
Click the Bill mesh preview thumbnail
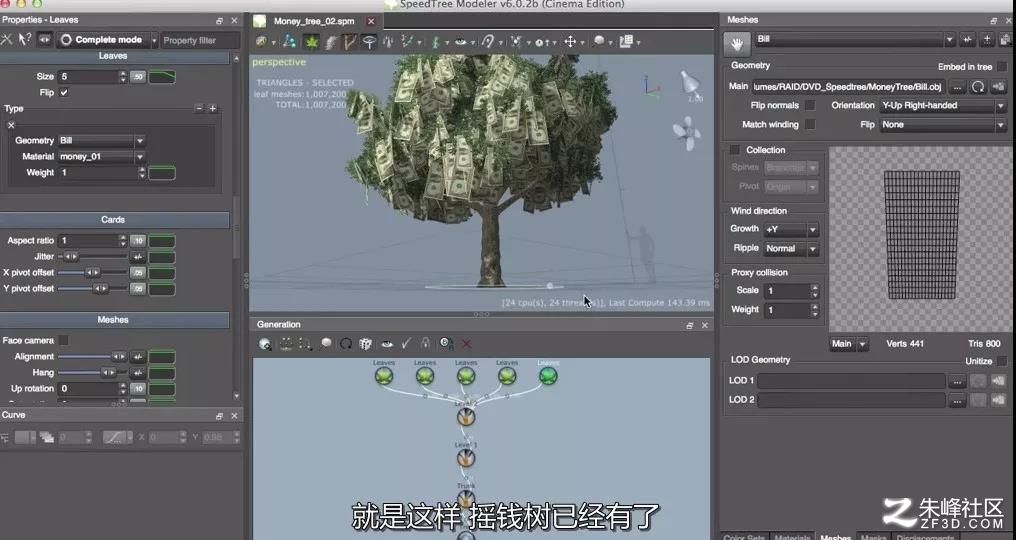(x=921, y=239)
